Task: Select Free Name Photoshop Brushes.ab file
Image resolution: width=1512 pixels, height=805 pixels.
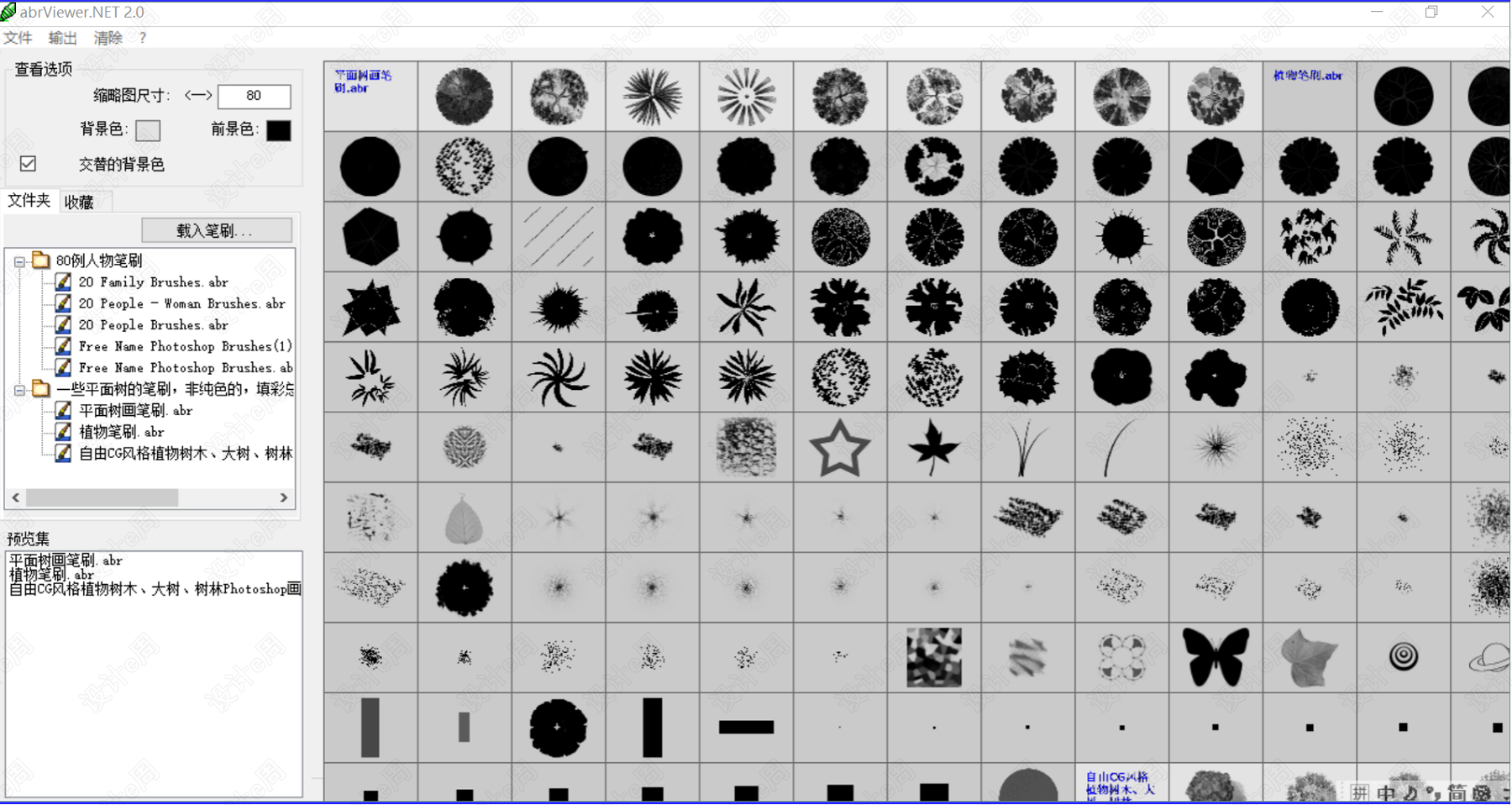Action: pos(185,368)
